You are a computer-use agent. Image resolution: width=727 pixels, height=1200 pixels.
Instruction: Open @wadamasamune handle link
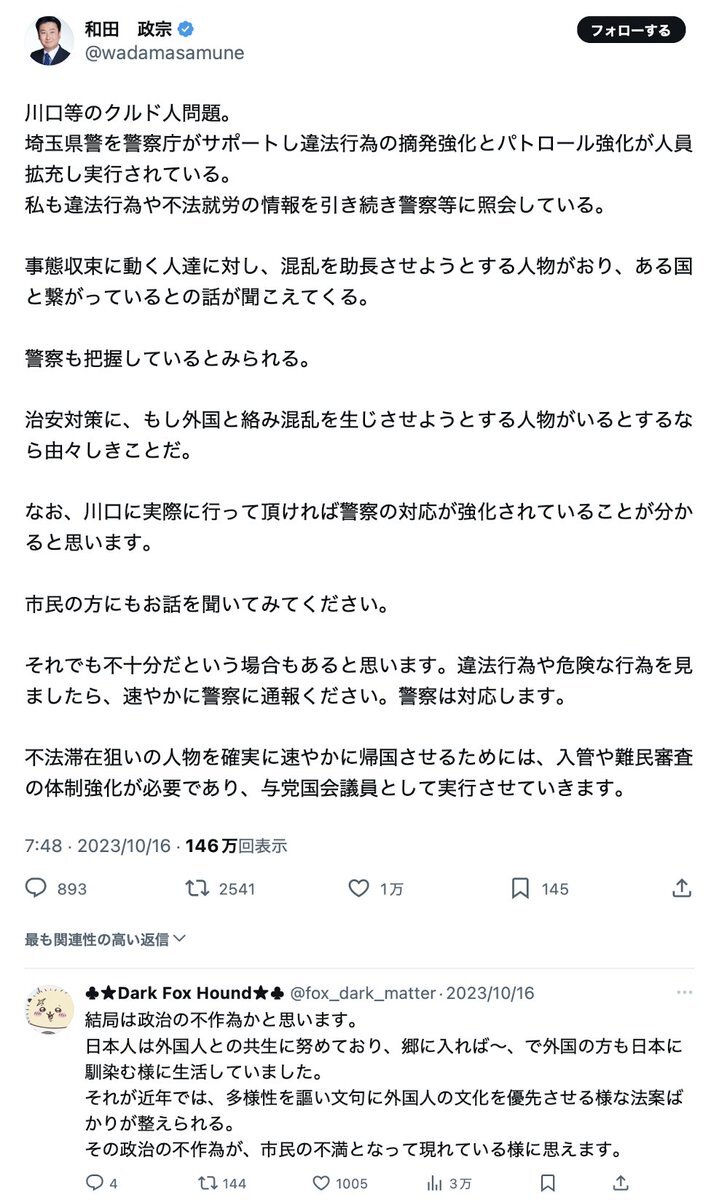point(164,53)
